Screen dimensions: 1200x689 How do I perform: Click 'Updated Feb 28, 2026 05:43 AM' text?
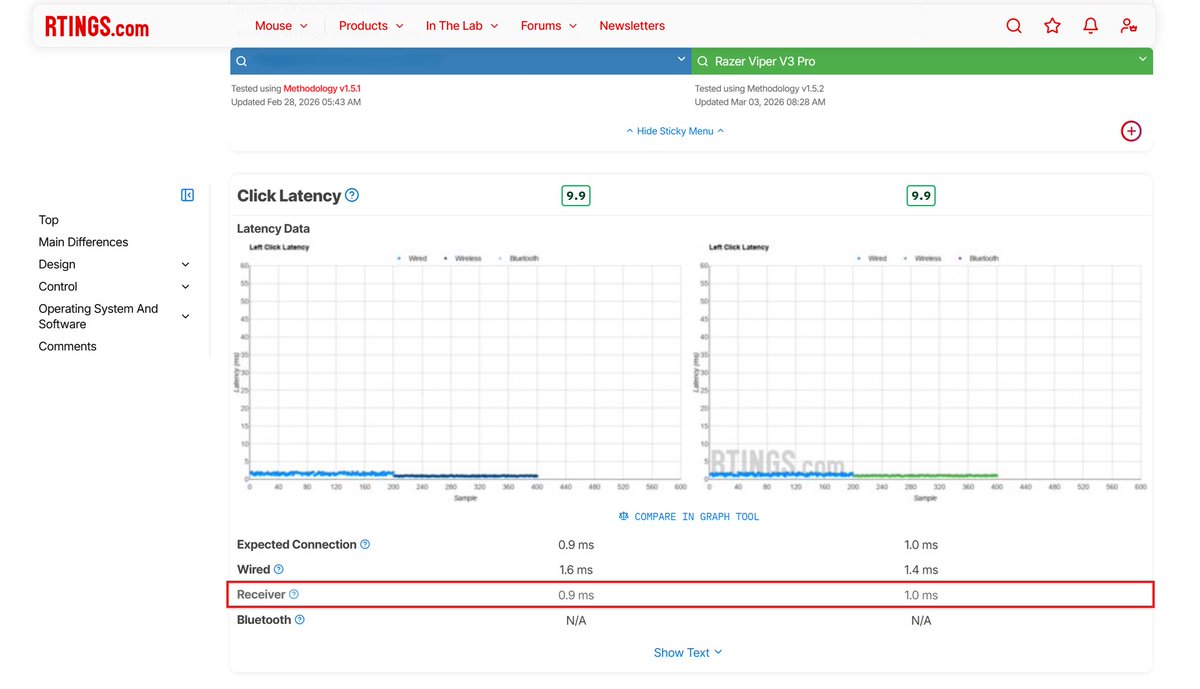[296, 102]
